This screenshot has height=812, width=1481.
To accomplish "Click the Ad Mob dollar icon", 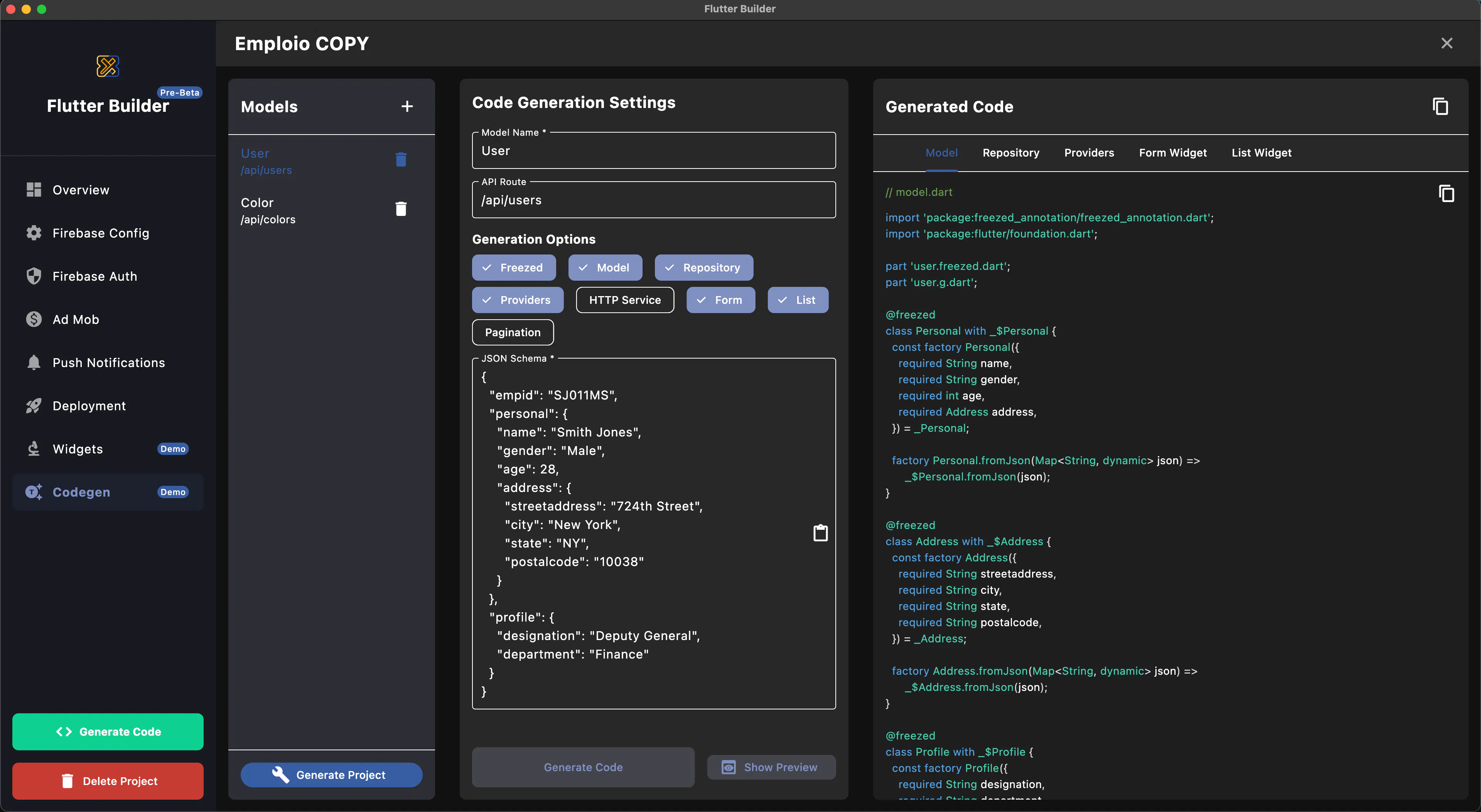I will pos(34,319).
